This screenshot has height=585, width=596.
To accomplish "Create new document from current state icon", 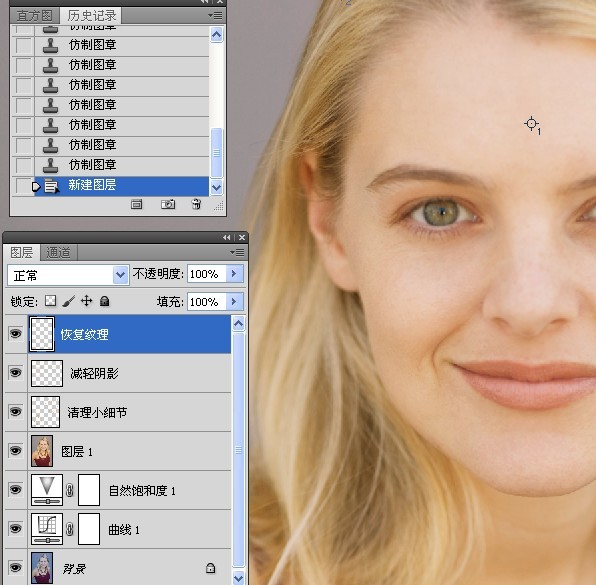I will click(x=136, y=205).
